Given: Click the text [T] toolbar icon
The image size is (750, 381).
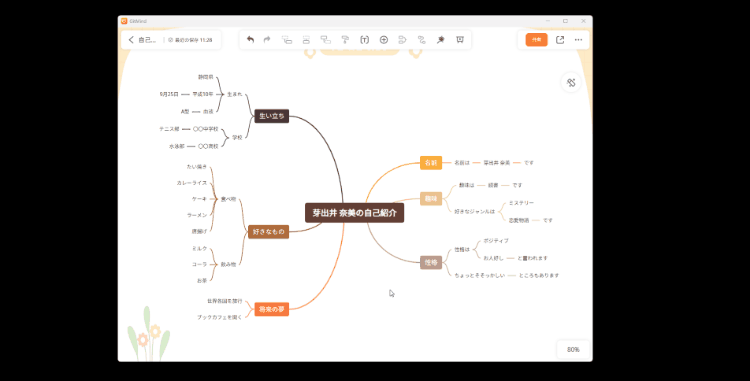Looking at the screenshot, I should pyautogui.click(x=364, y=40).
